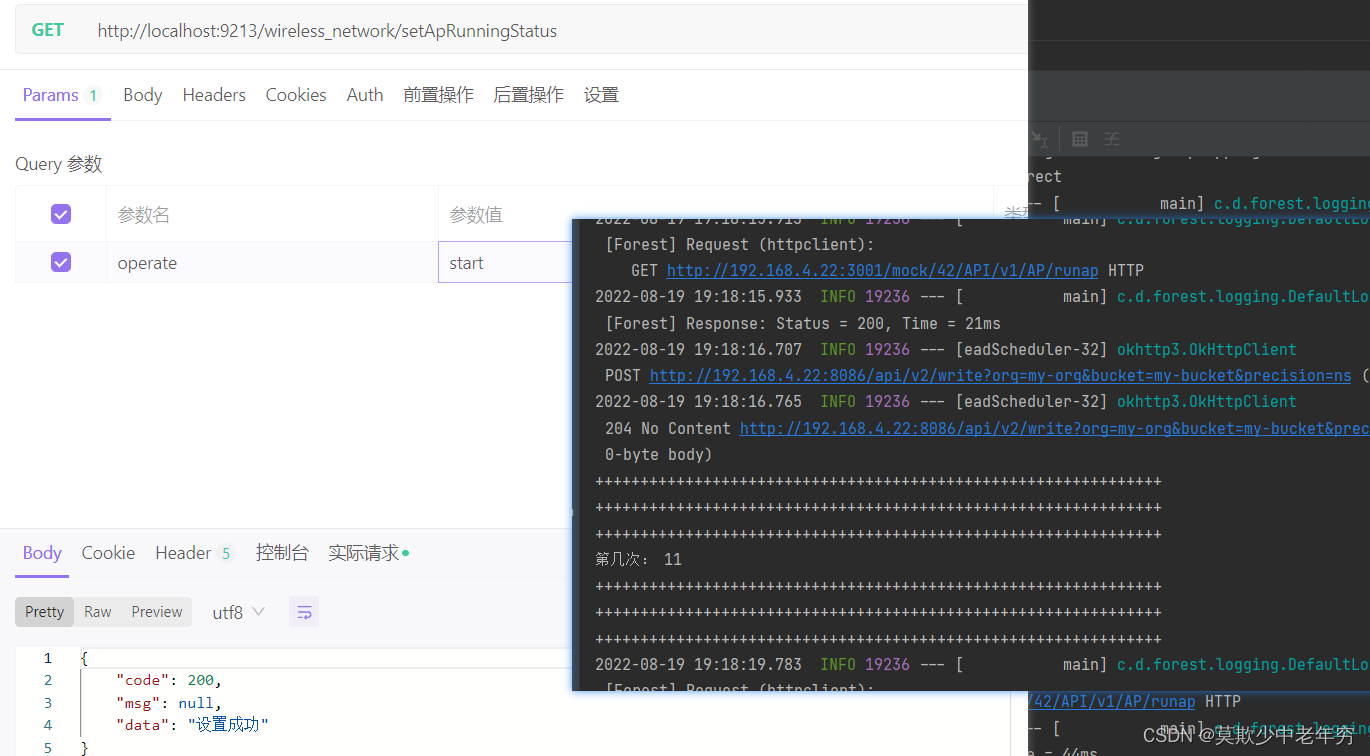Open the Cookies tab

(x=296, y=95)
